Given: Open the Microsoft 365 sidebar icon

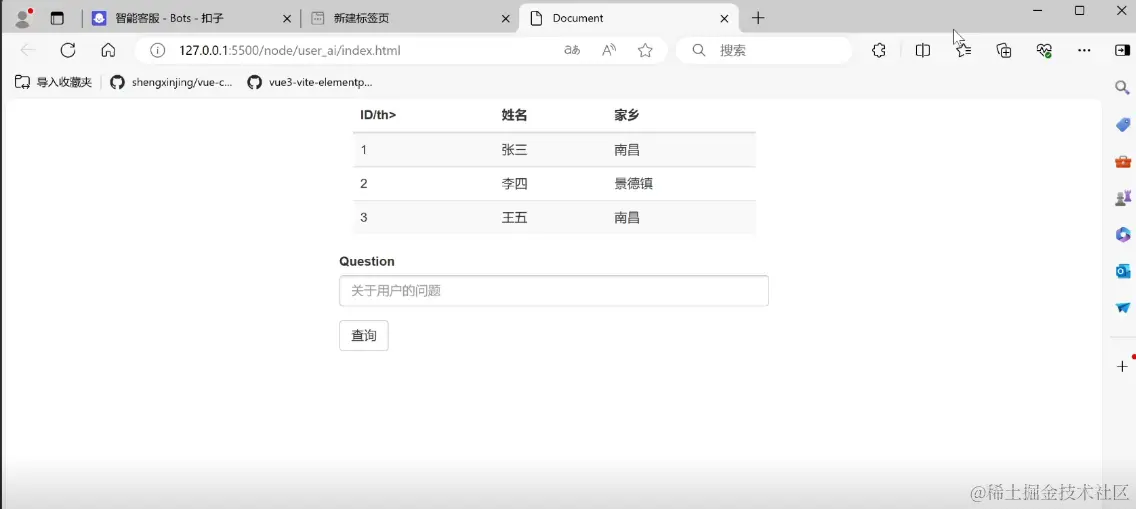Looking at the screenshot, I should click(1122, 234).
